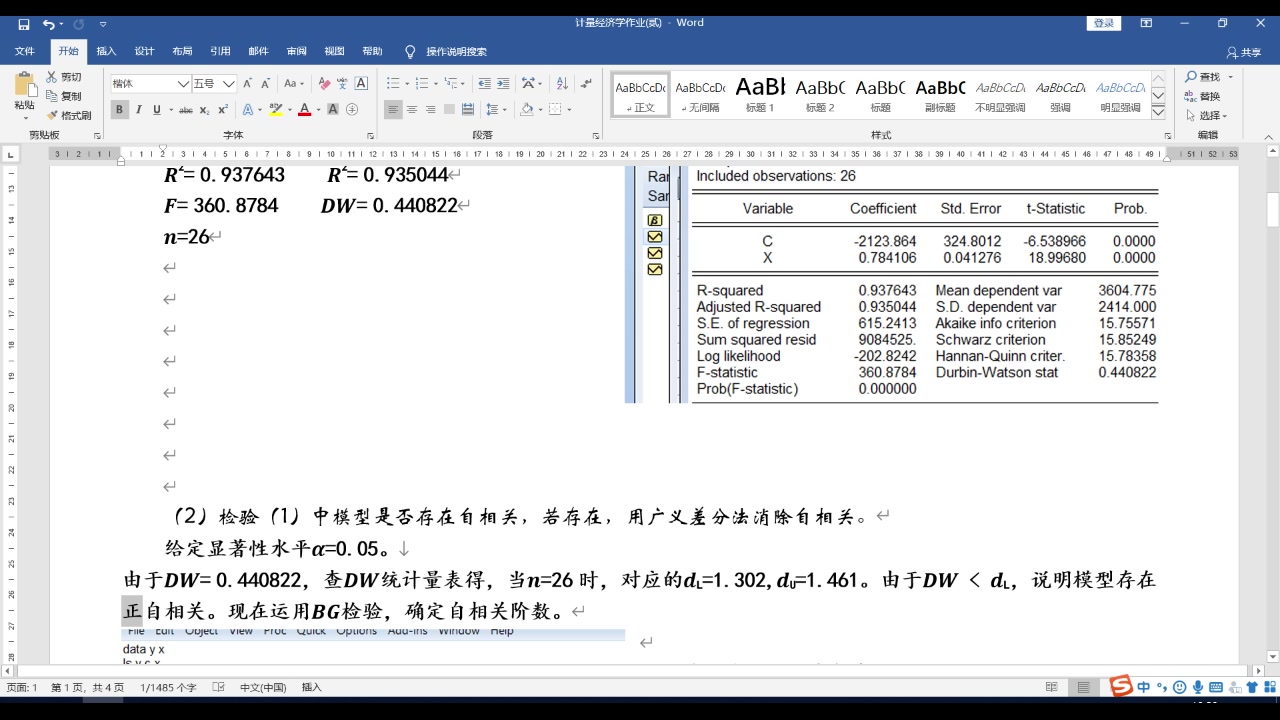
Task: Open 操作说明搜索 tell-me search box
Action: [x=446, y=51]
